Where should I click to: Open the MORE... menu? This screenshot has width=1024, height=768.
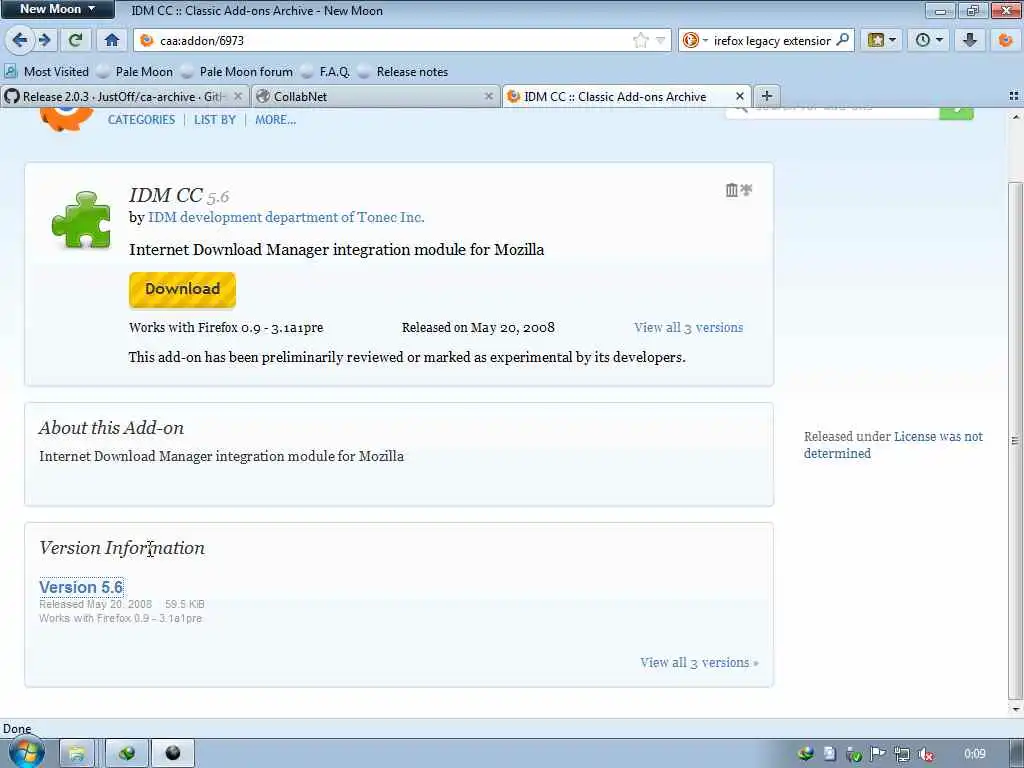point(276,120)
